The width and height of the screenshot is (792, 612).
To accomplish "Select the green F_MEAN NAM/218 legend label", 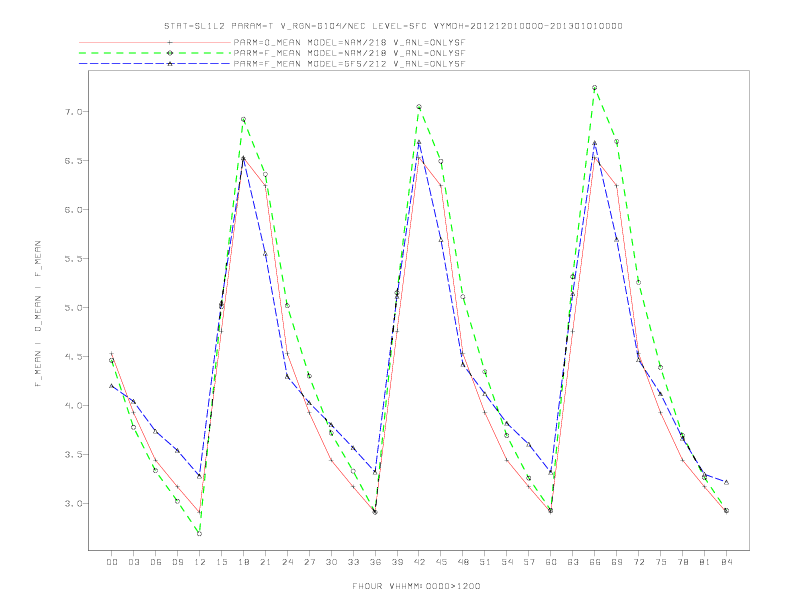I will [349, 53].
